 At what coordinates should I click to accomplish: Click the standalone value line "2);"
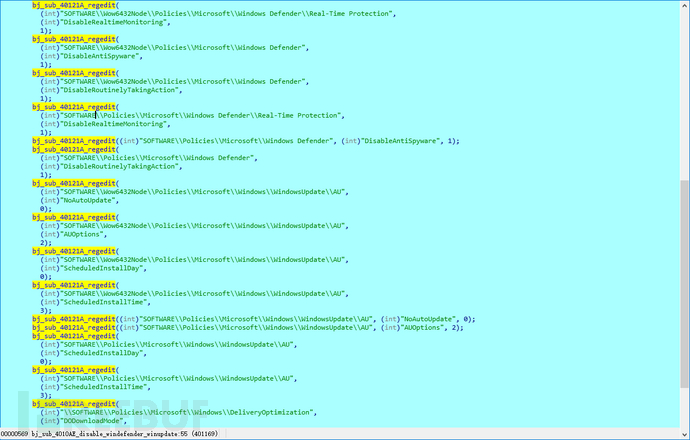tap(46, 242)
